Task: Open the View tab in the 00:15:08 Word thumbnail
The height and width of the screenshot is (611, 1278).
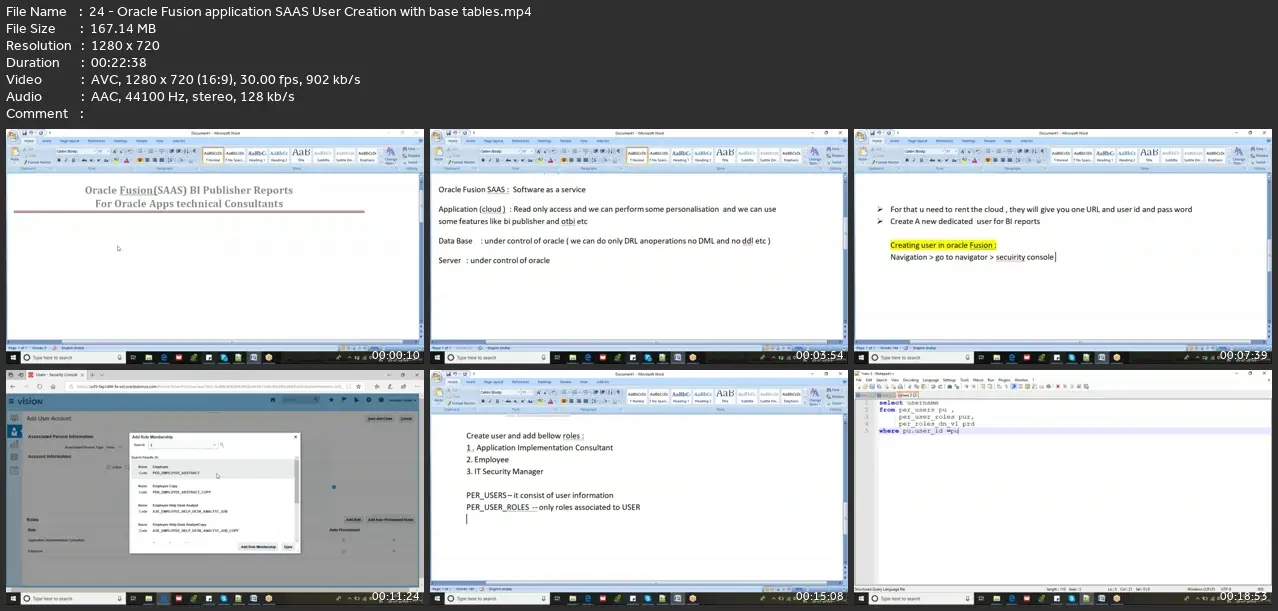Action: (584, 382)
